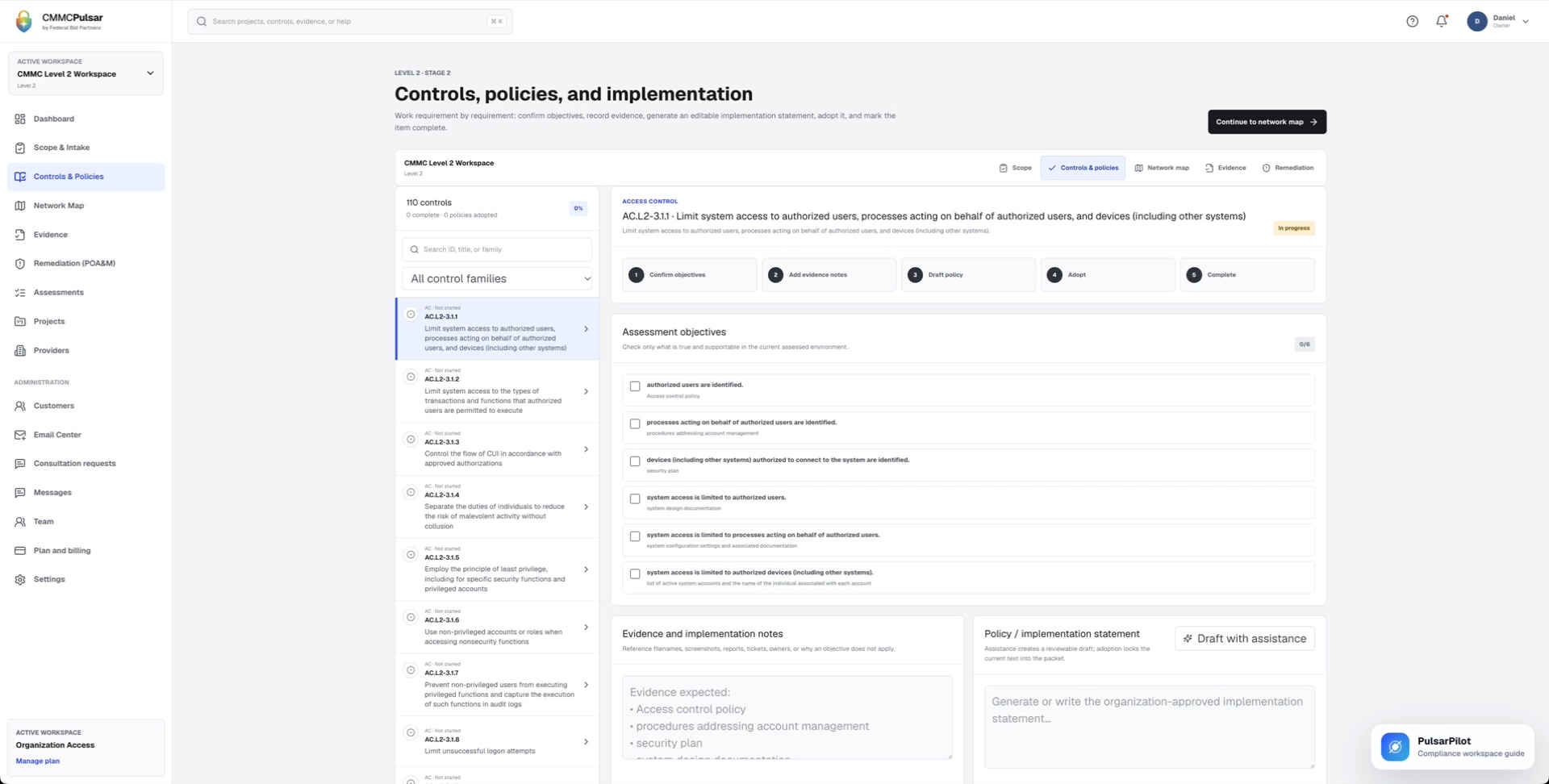Click the sparkle icon in Draft with assistance
The image size is (1549, 784).
(1188, 639)
